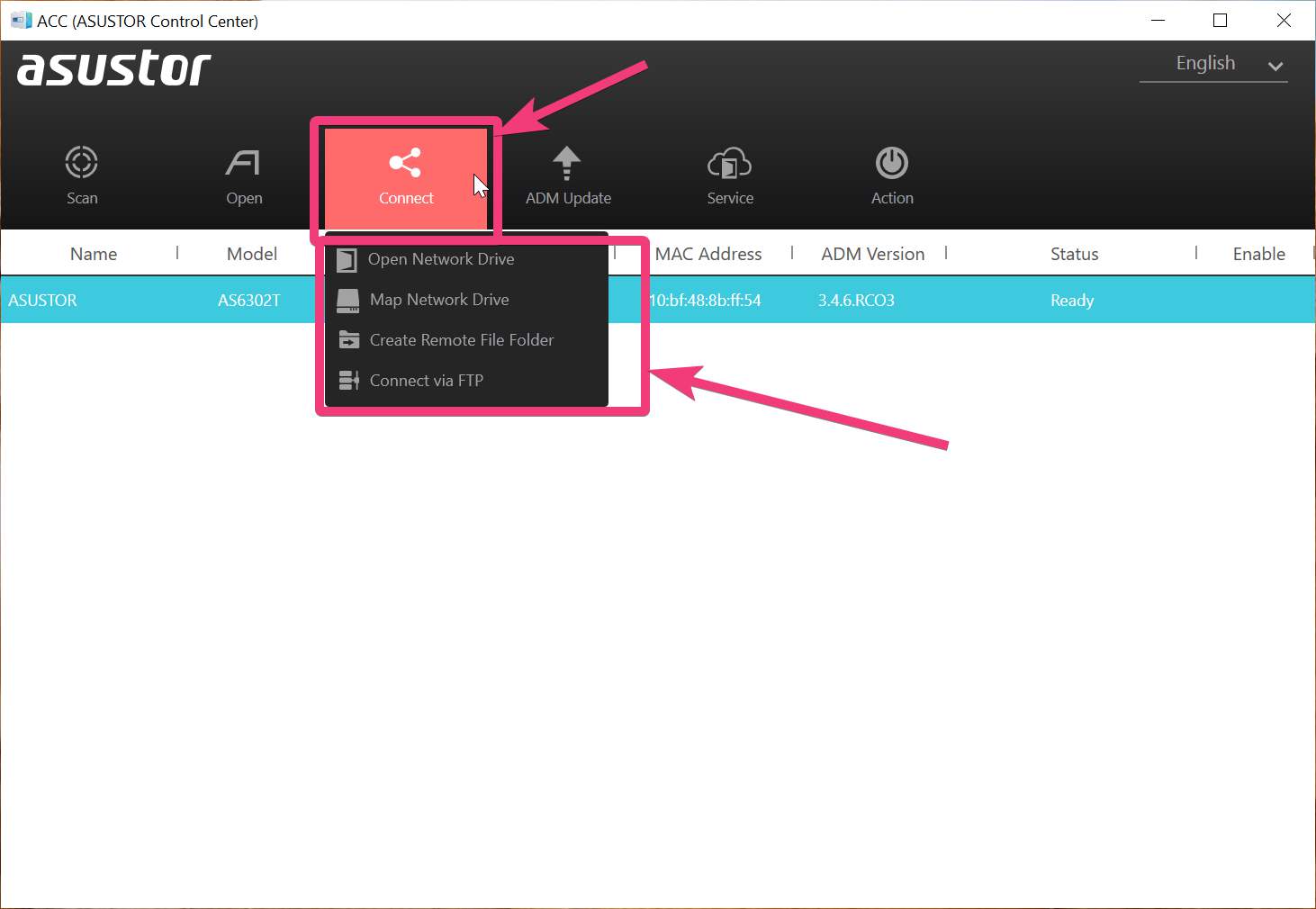Click the AS6302T model cell
1316x909 pixels.
pyautogui.click(x=249, y=301)
